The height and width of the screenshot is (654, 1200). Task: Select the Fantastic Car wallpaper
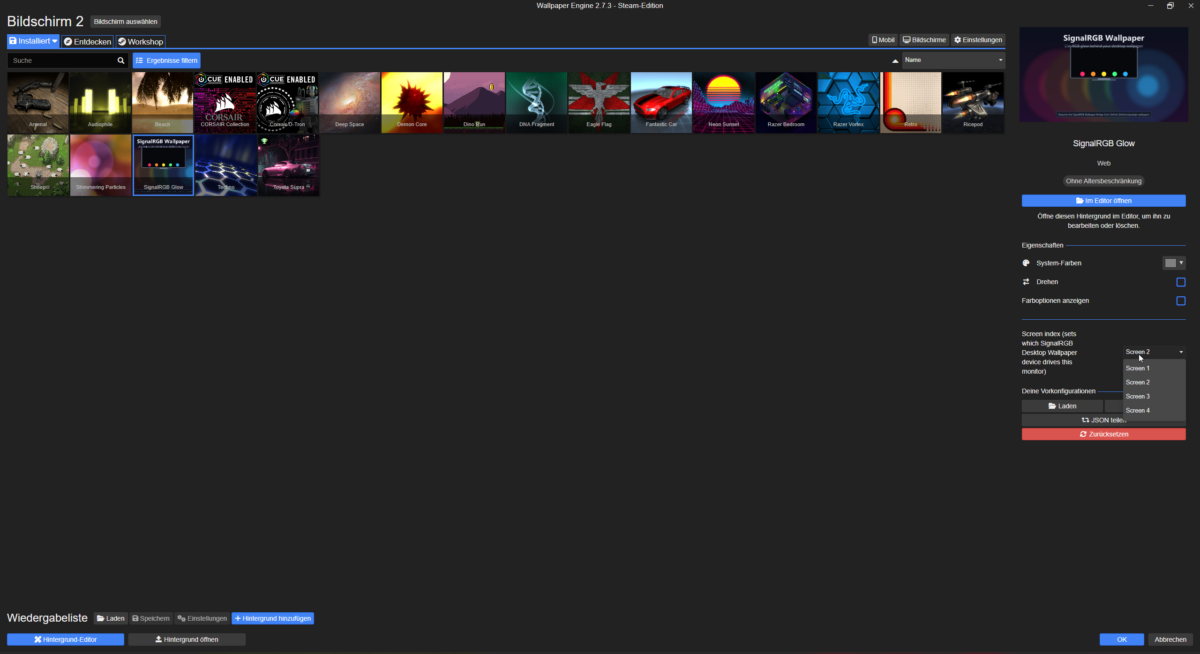click(661, 102)
